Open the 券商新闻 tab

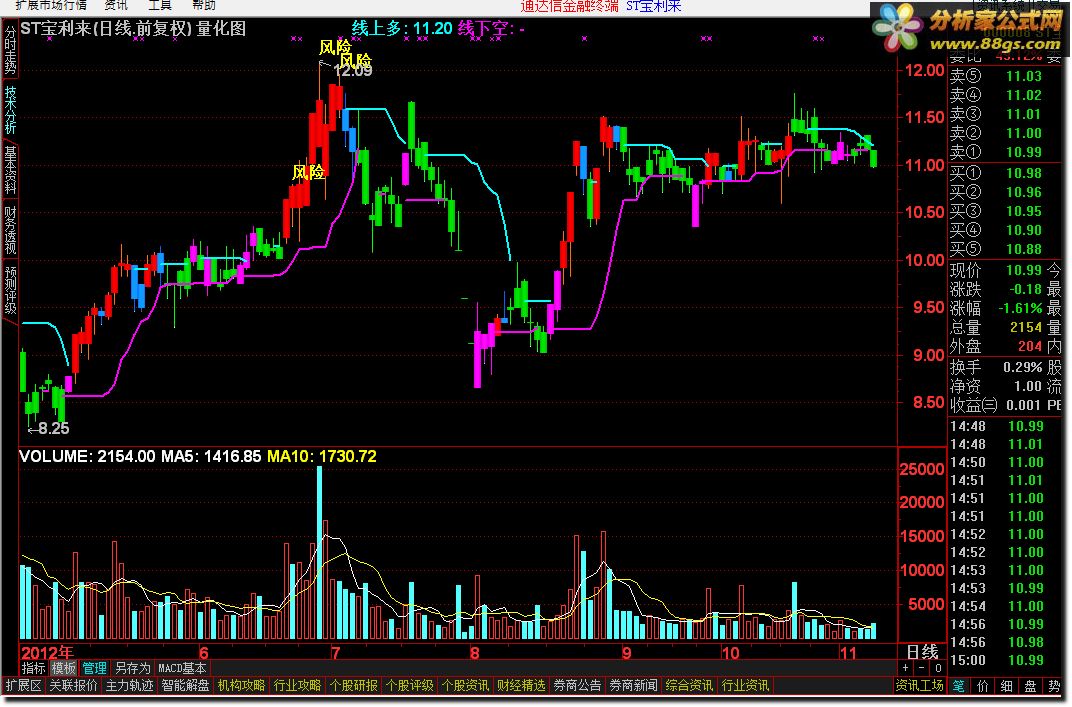click(x=633, y=685)
